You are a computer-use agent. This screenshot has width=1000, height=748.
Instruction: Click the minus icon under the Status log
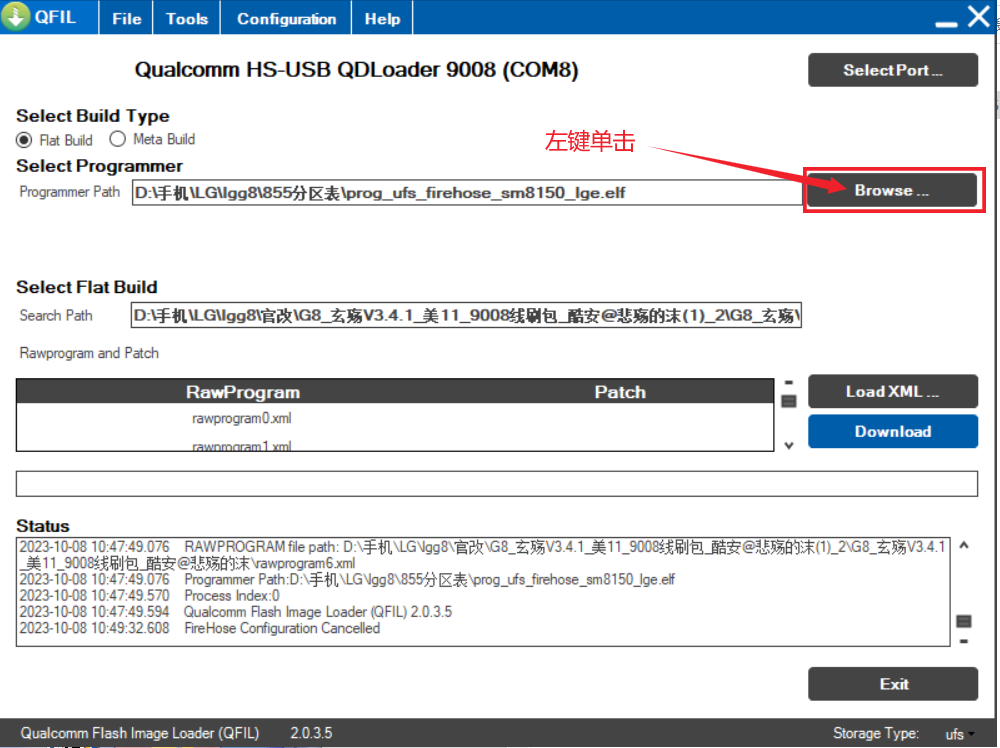pos(963,640)
